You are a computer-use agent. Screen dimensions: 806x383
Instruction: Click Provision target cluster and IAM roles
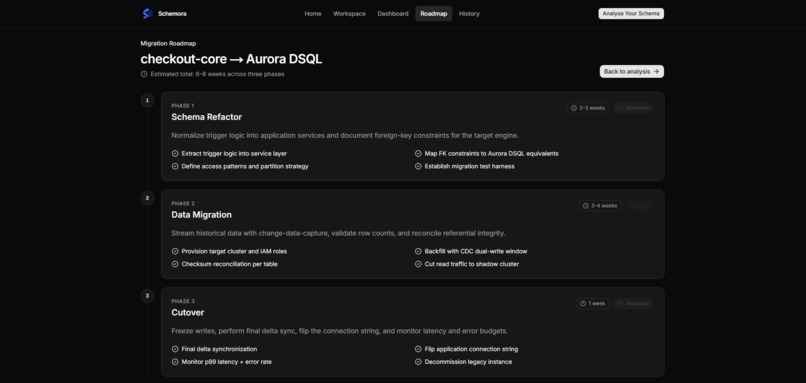tap(234, 251)
